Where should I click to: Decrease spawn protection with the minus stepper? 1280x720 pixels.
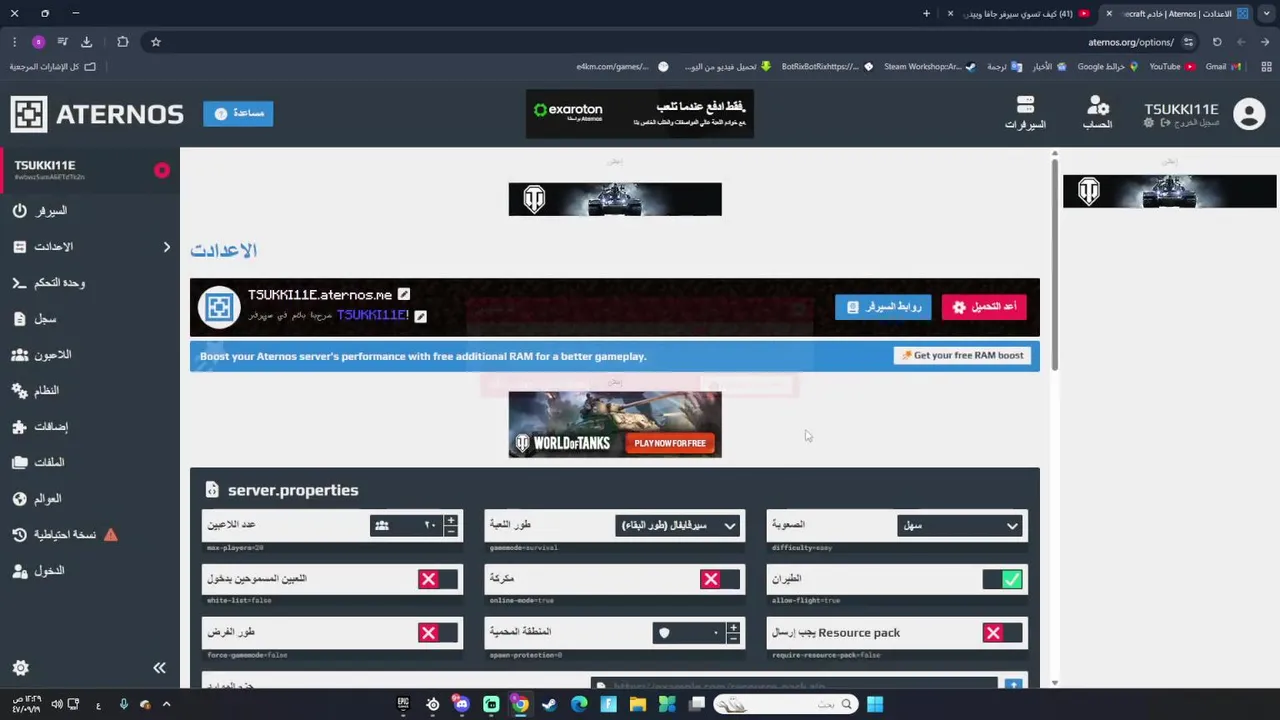pos(734,639)
